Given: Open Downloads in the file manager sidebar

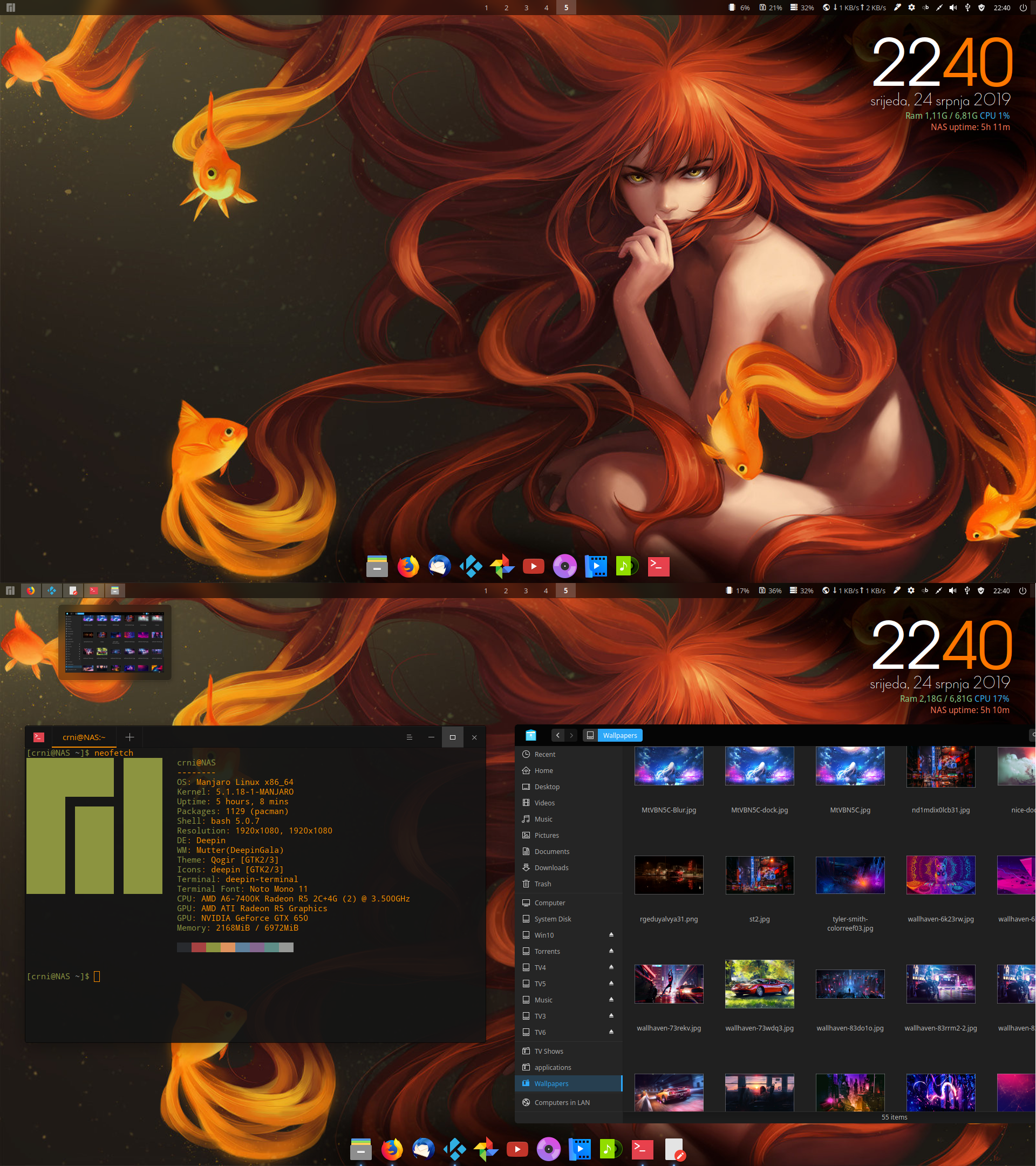Looking at the screenshot, I should [x=569, y=867].
